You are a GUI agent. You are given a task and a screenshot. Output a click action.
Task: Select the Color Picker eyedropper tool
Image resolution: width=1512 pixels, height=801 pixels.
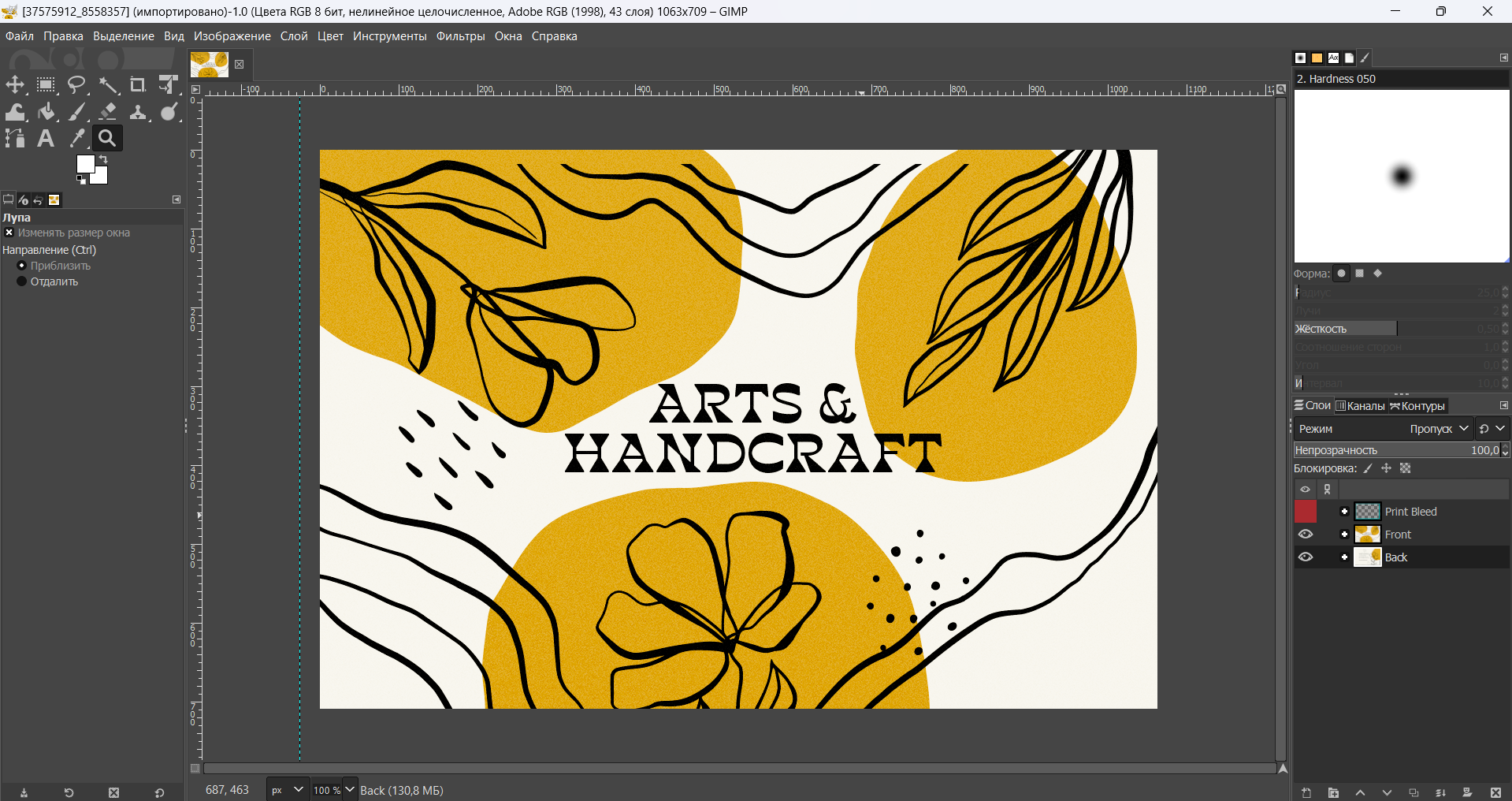click(76, 139)
